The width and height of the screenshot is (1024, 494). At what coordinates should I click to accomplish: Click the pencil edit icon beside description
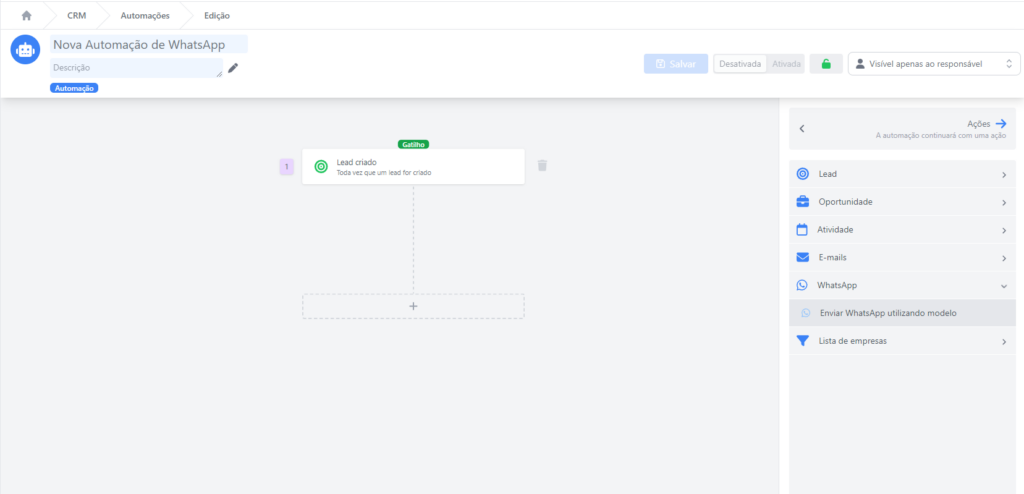[x=233, y=68]
